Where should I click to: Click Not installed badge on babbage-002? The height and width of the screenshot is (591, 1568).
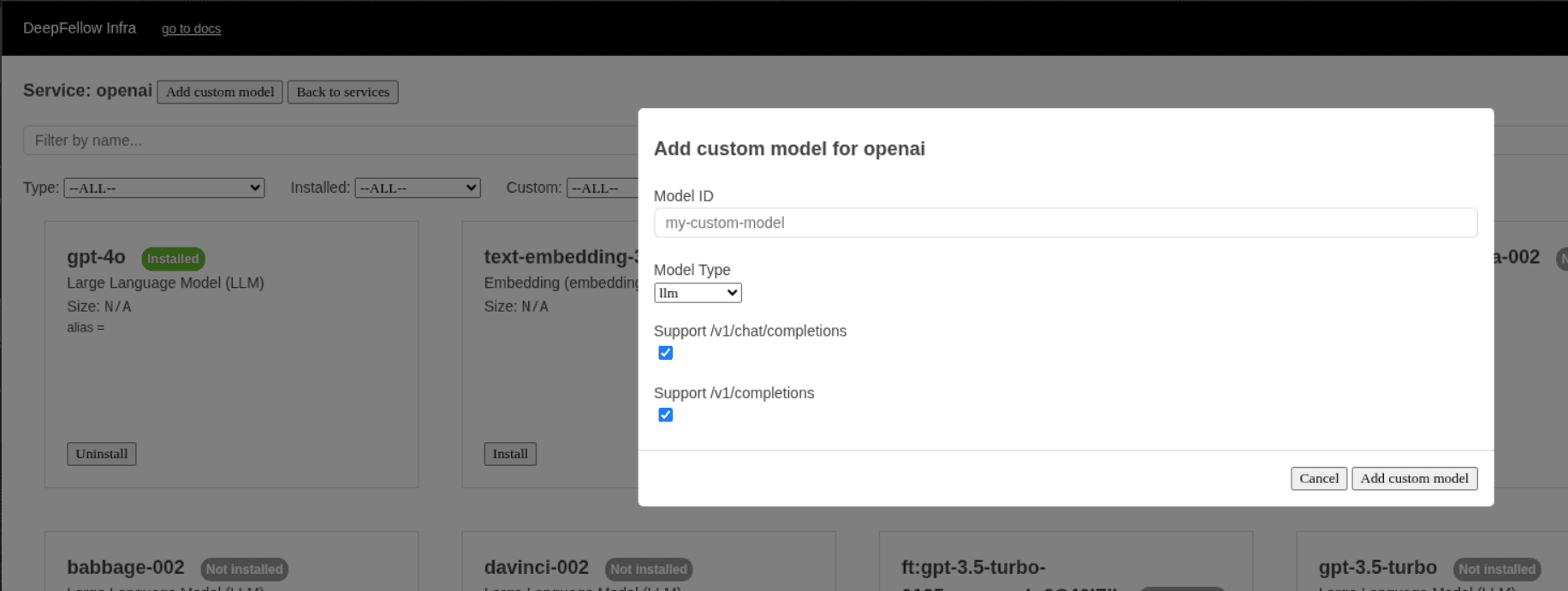pos(244,570)
